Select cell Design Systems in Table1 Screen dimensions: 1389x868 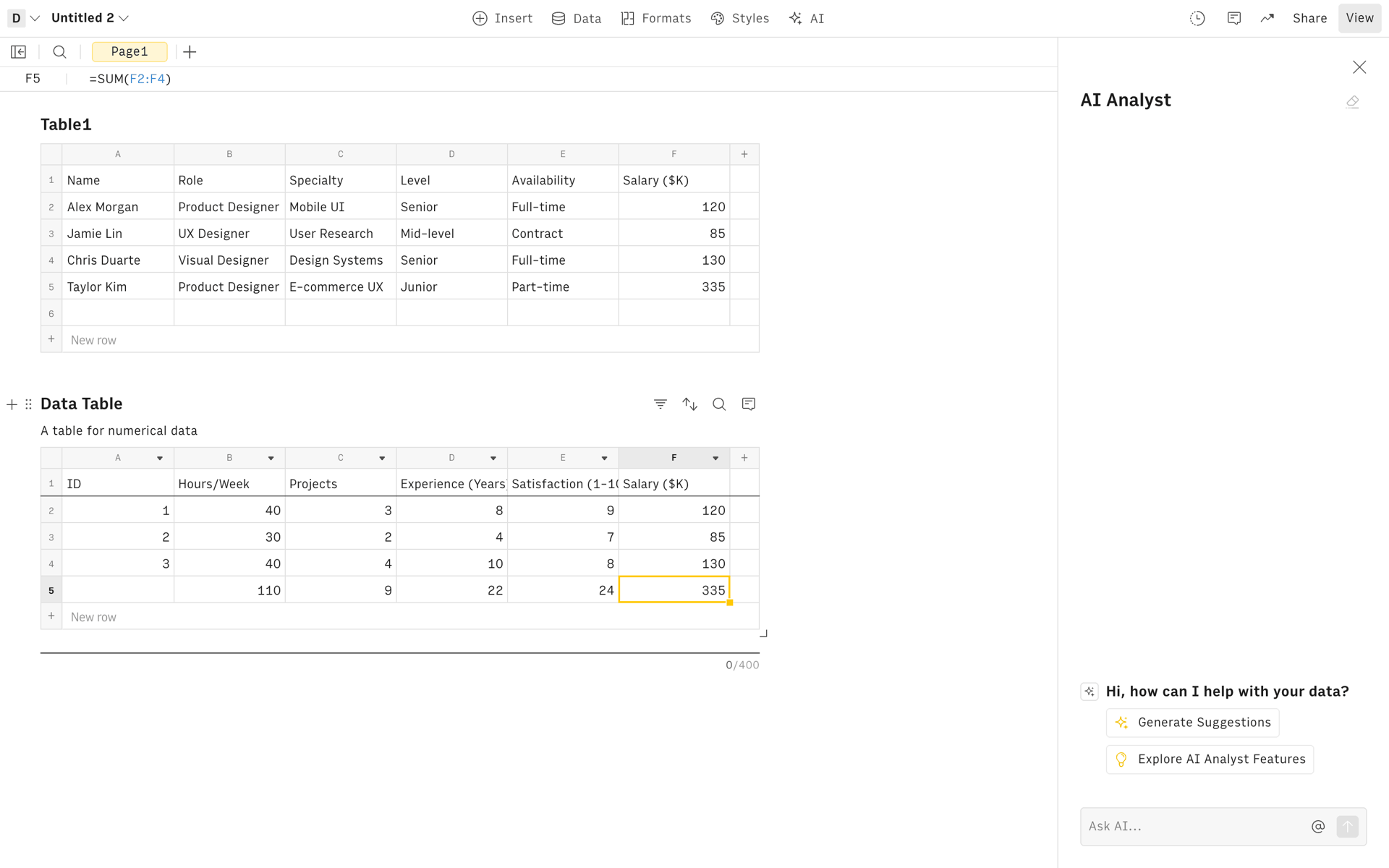[341, 260]
